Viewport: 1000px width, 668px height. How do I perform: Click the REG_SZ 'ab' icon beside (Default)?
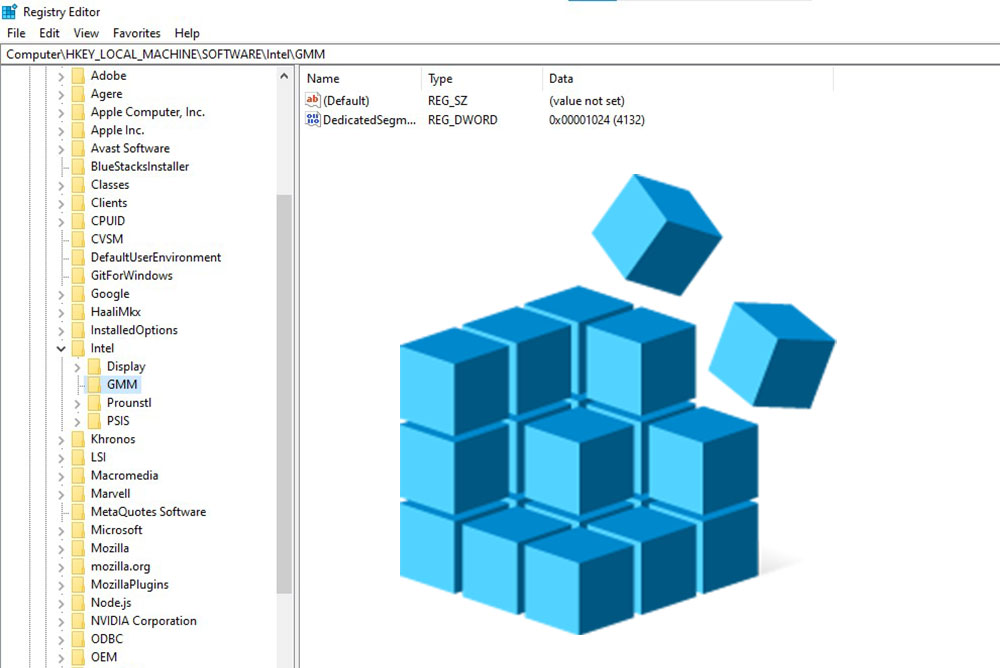(x=311, y=100)
